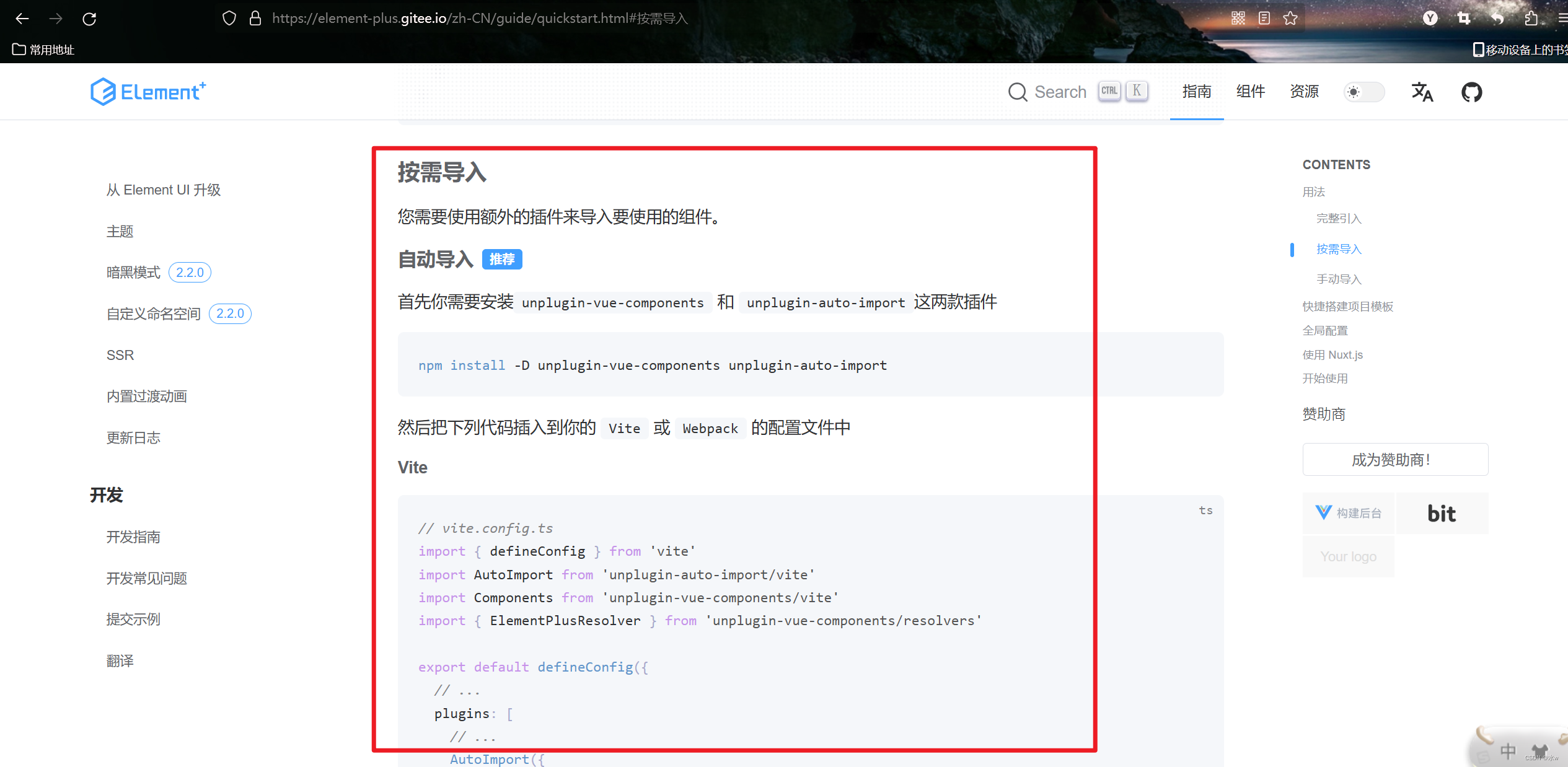Click the crop screenshot toolbar icon
The image size is (1568, 767).
(x=1463, y=19)
